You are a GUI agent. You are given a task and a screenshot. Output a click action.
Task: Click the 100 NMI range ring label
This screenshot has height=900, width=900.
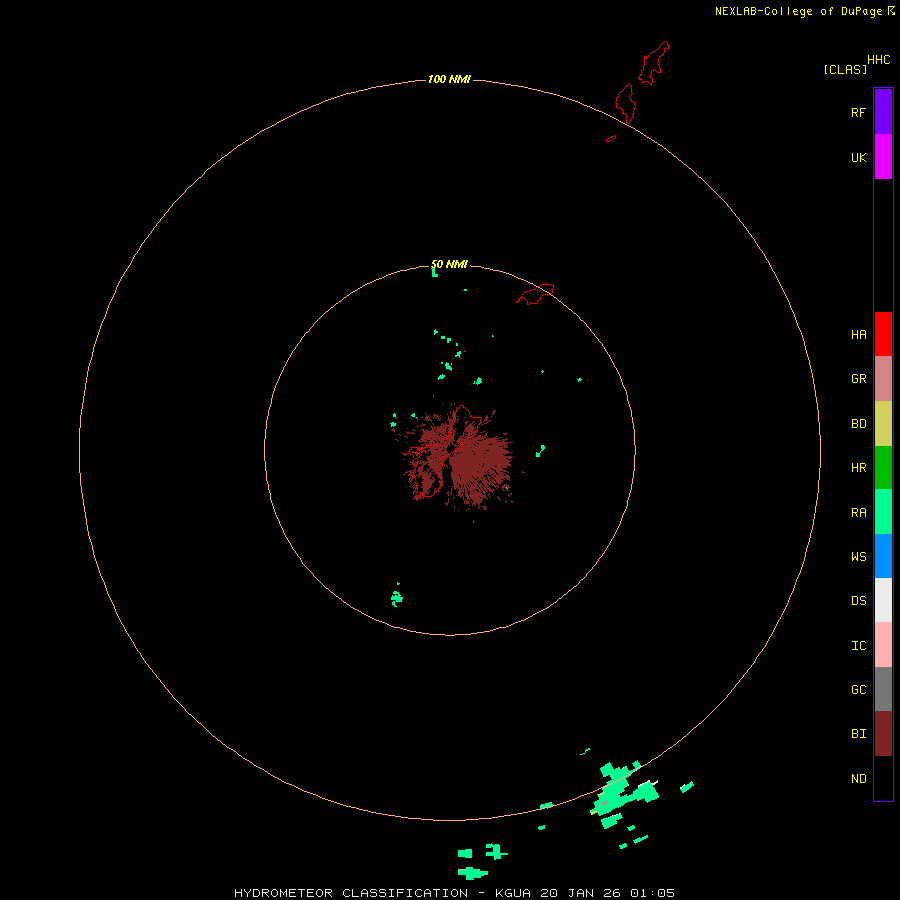click(449, 79)
